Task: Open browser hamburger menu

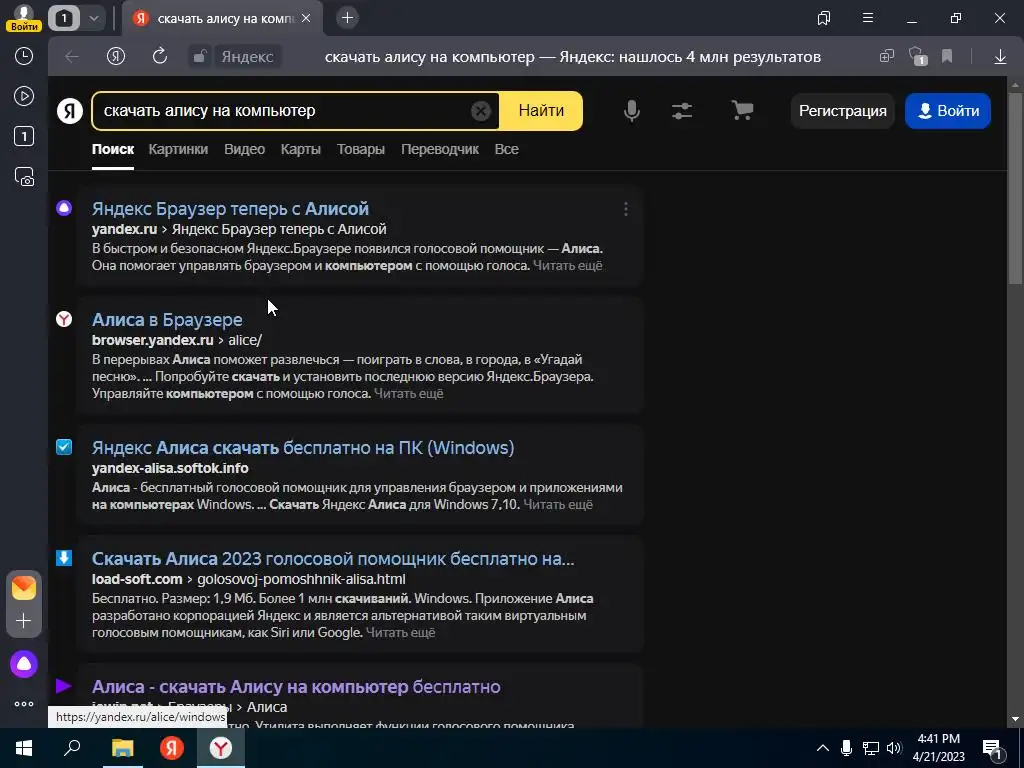Action: [868, 18]
